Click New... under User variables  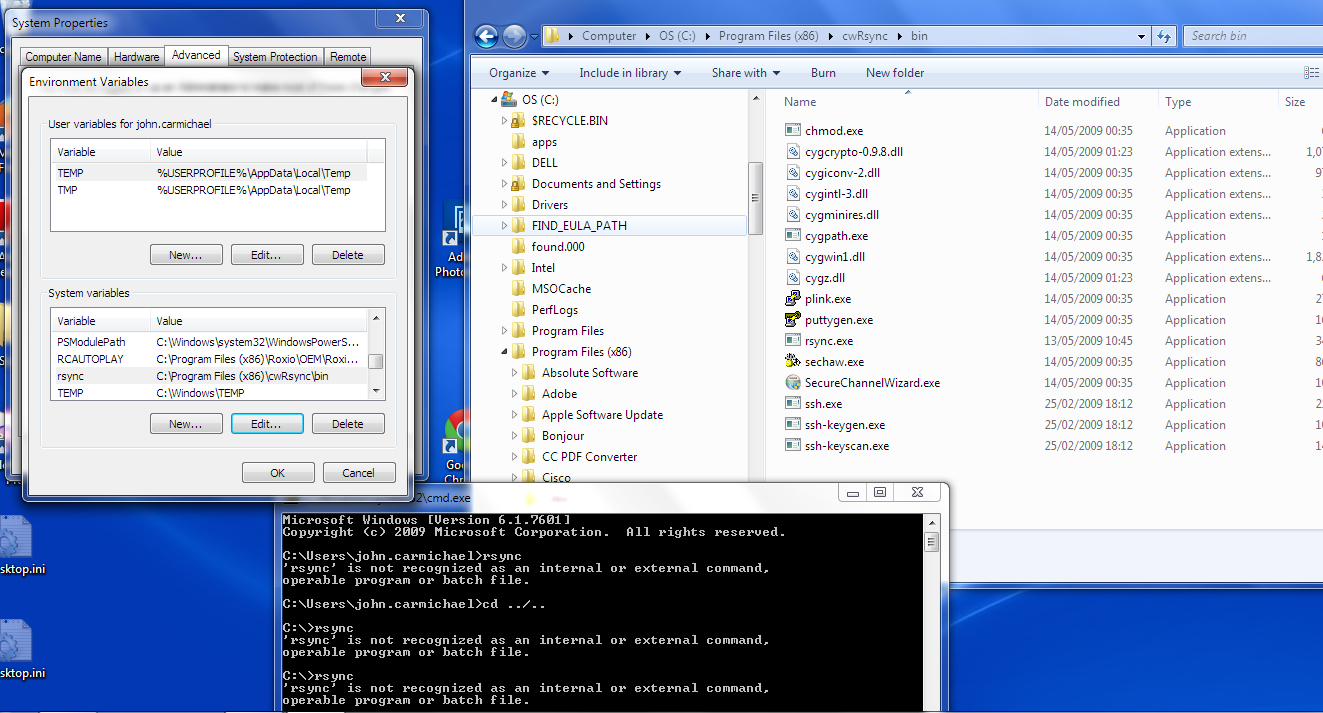point(186,255)
